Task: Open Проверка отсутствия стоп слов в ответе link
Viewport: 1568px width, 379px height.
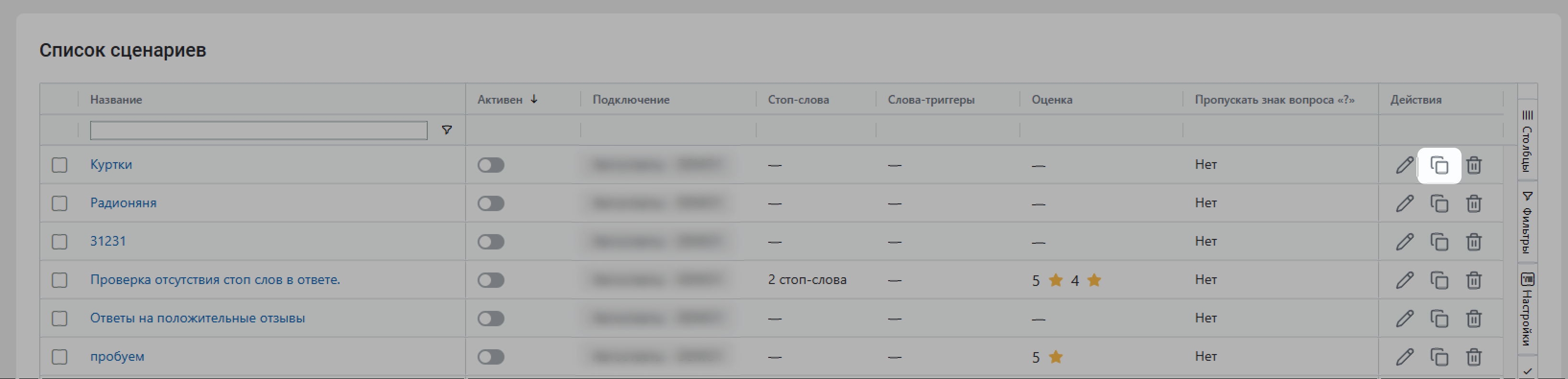Action: click(215, 280)
